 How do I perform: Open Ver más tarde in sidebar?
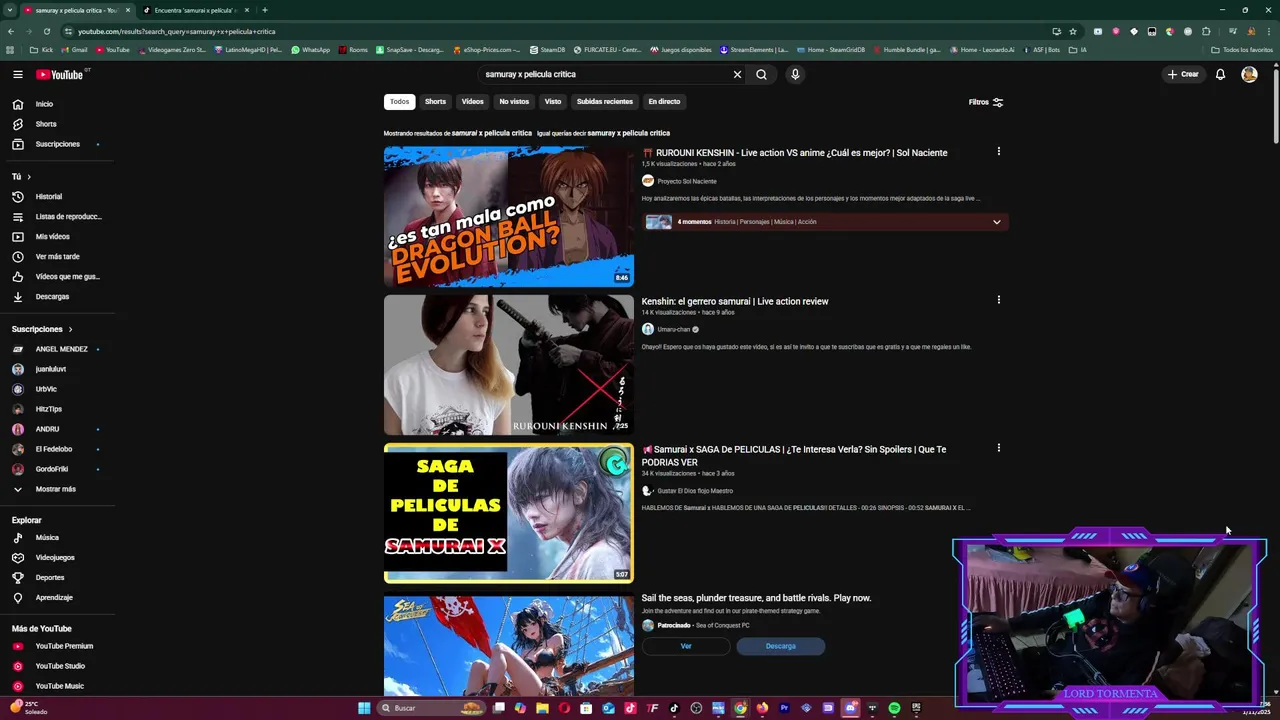pyautogui.click(x=57, y=257)
